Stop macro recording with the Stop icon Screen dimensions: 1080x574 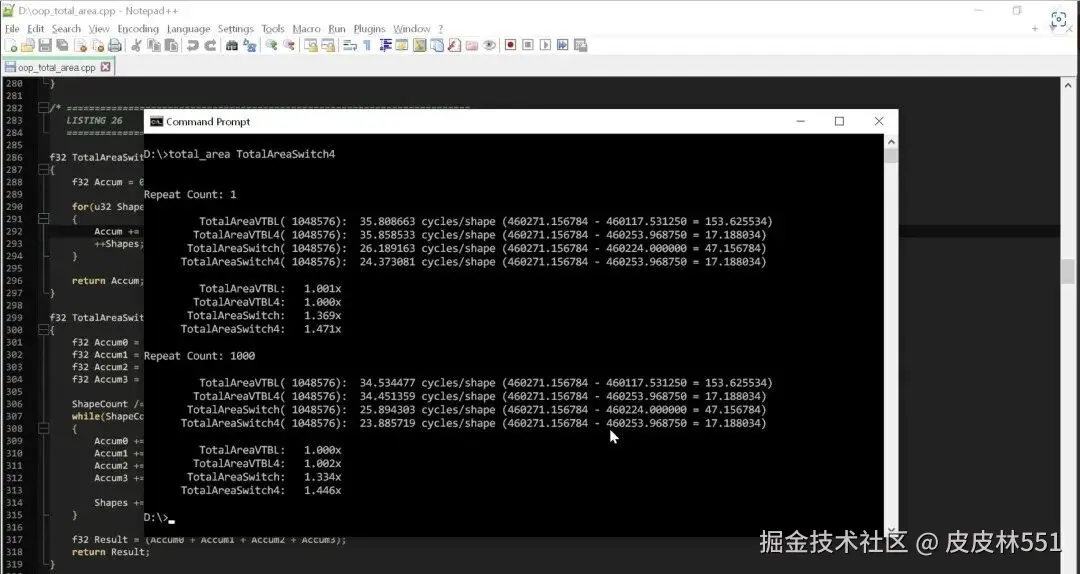[528, 45]
